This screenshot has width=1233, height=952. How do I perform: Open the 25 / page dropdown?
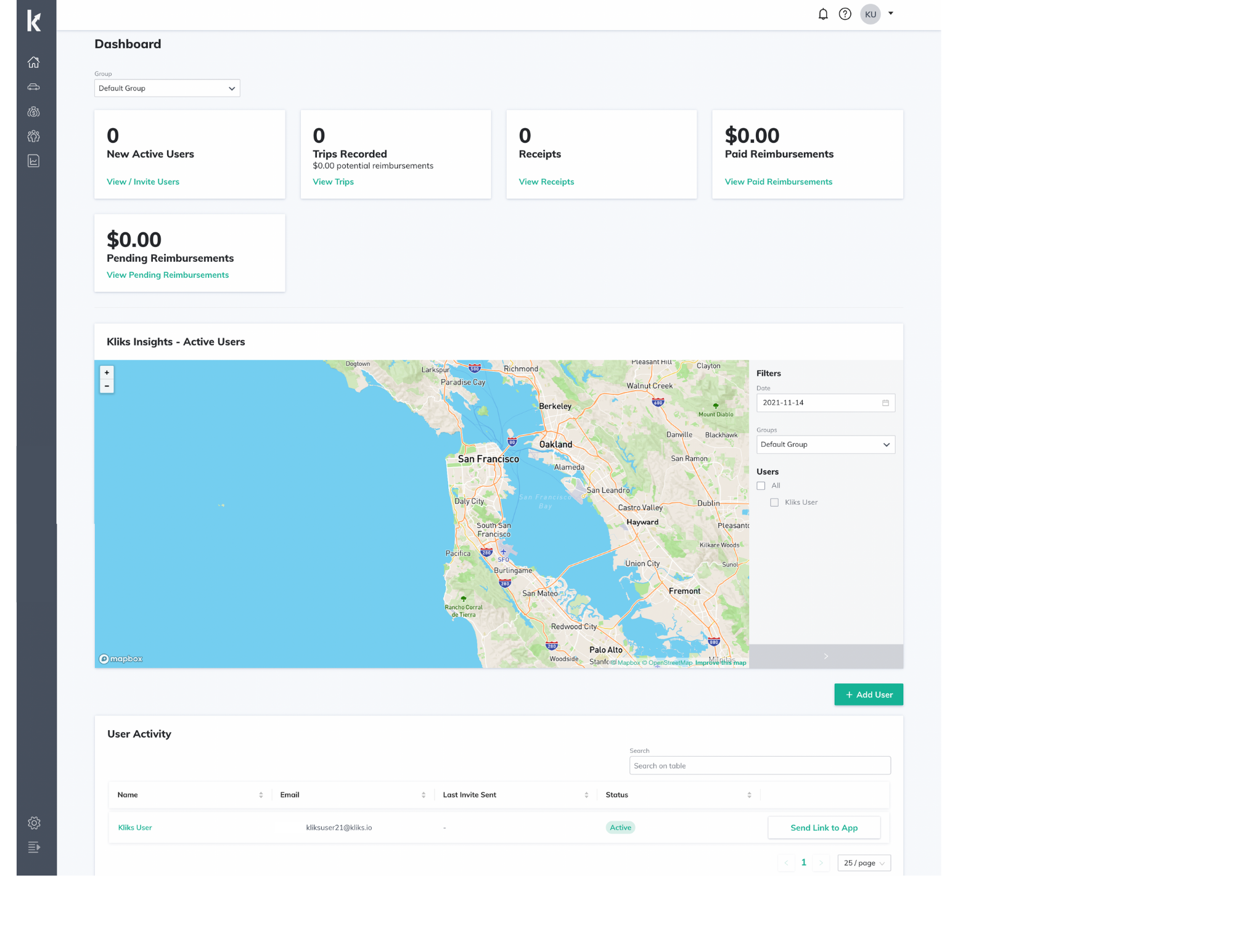click(x=864, y=863)
